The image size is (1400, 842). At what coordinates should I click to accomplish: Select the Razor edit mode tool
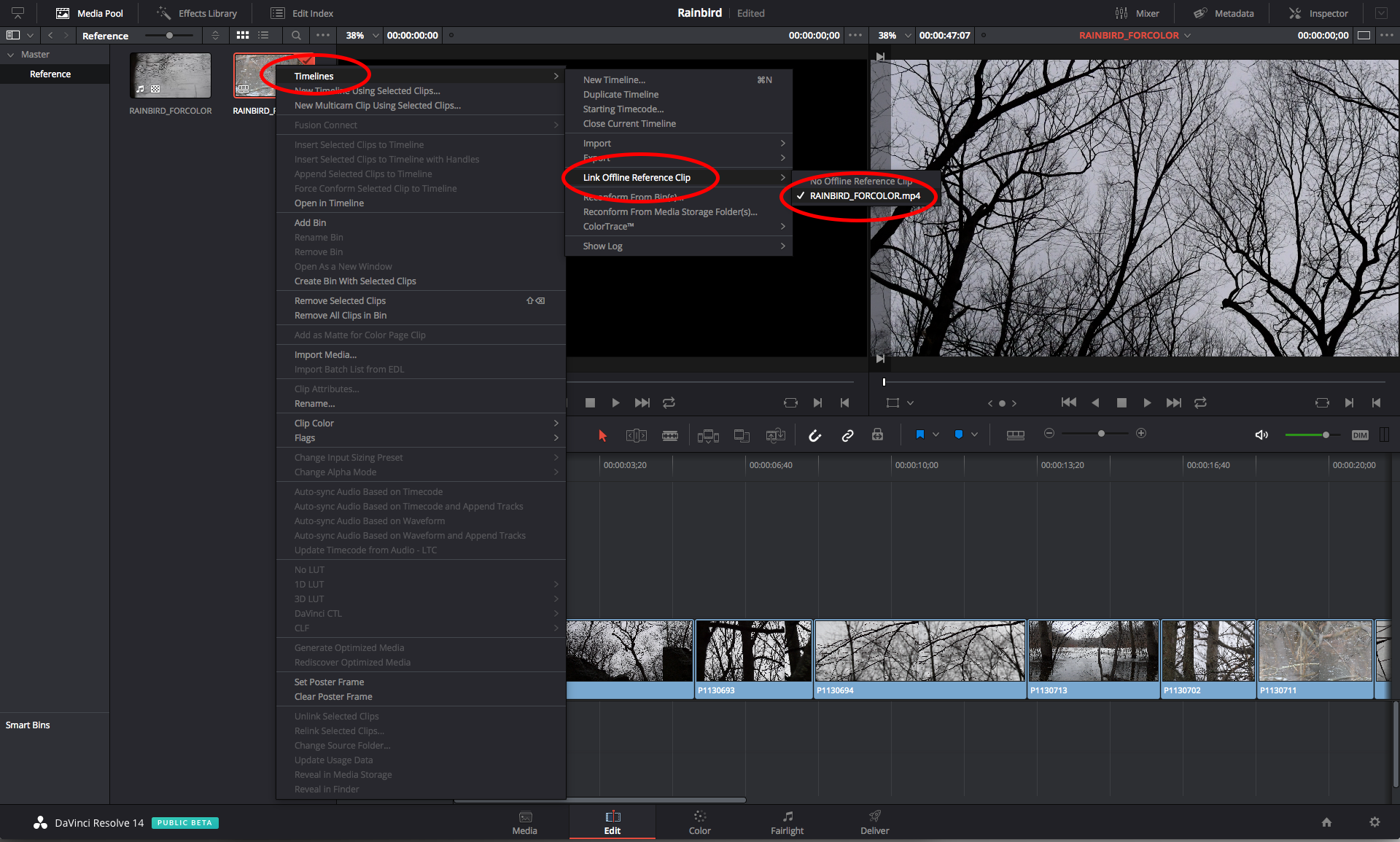tap(670, 434)
